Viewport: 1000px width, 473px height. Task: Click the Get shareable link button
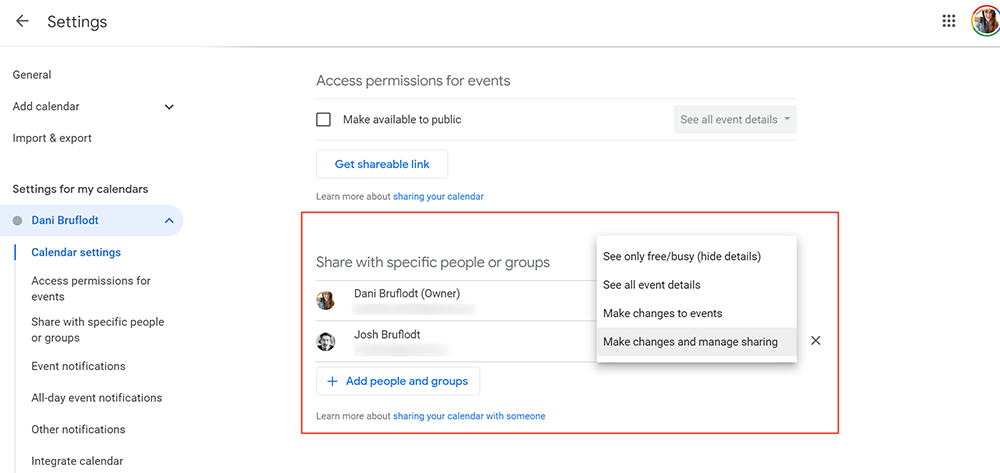point(382,164)
